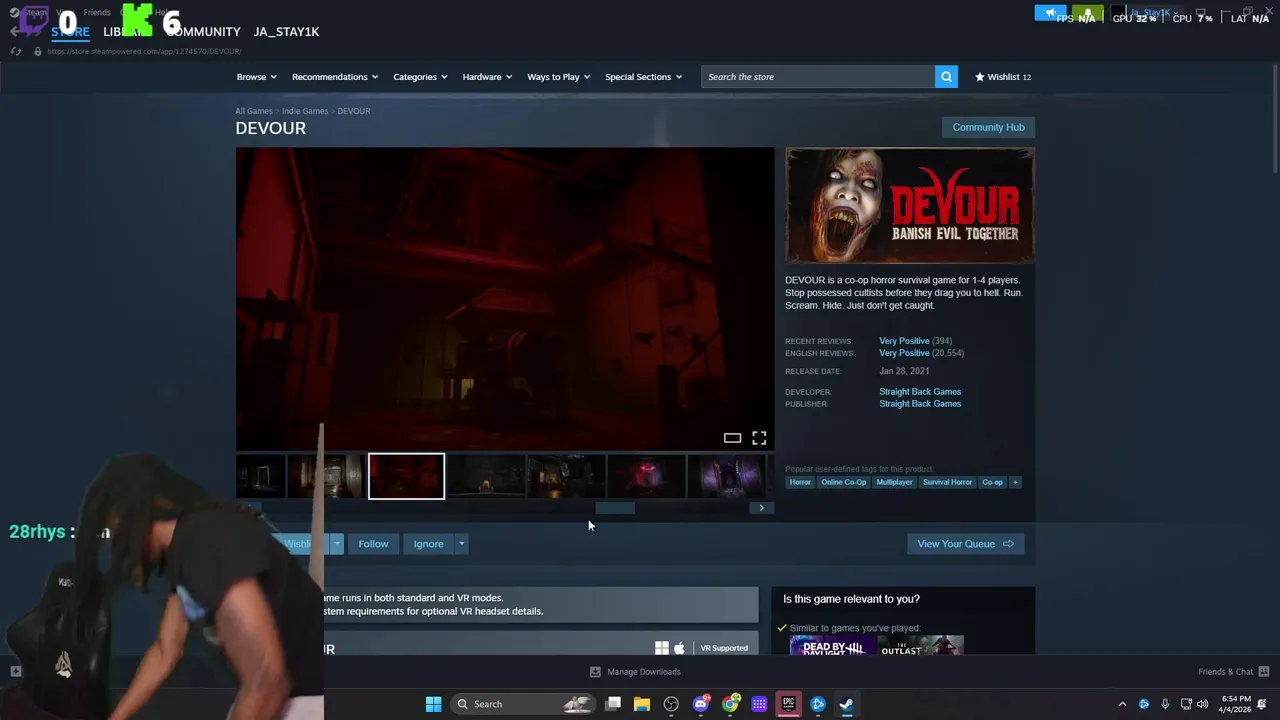Click the page vertical scrollbar

[x=1274, y=120]
